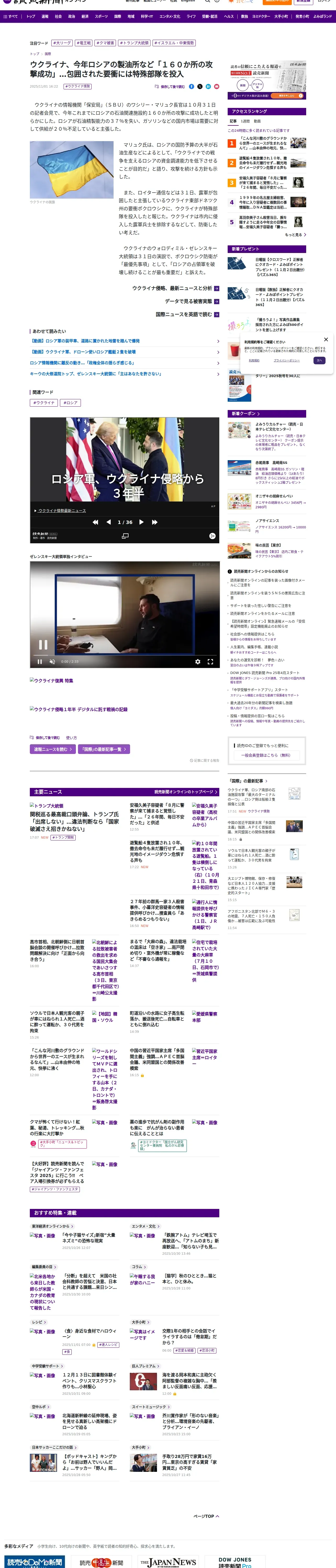Click もっと見る under access ranking

[x=295, y=234]
